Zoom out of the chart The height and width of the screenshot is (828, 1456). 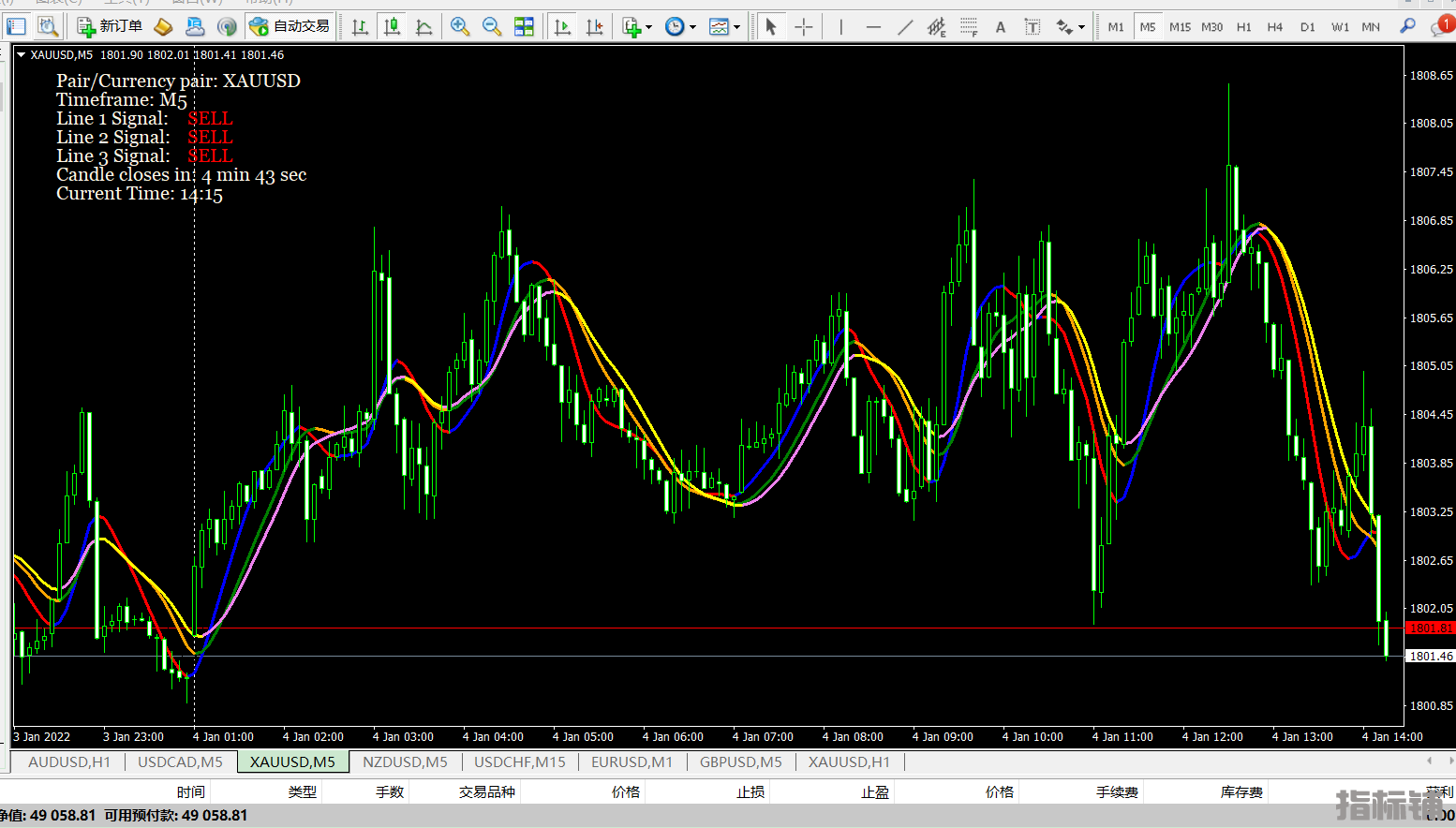coord(491,26)
